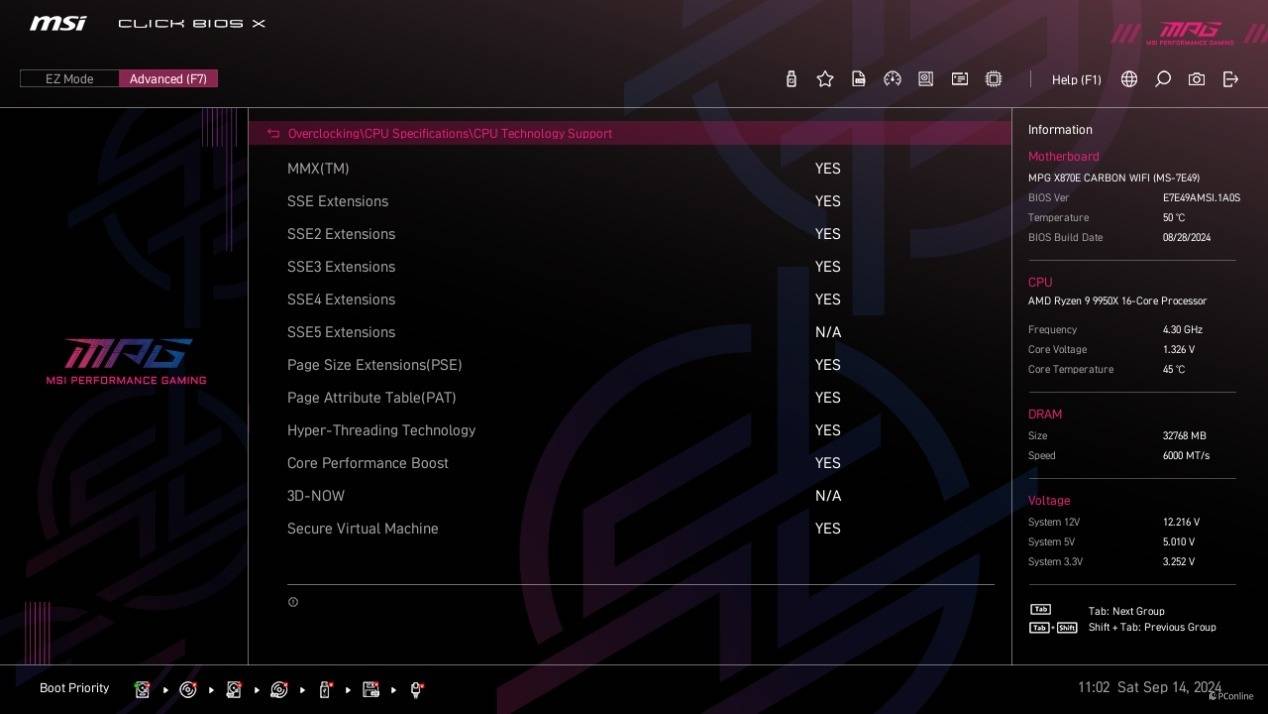Select the Advanced (F7) mode tab

click(168, 79)
